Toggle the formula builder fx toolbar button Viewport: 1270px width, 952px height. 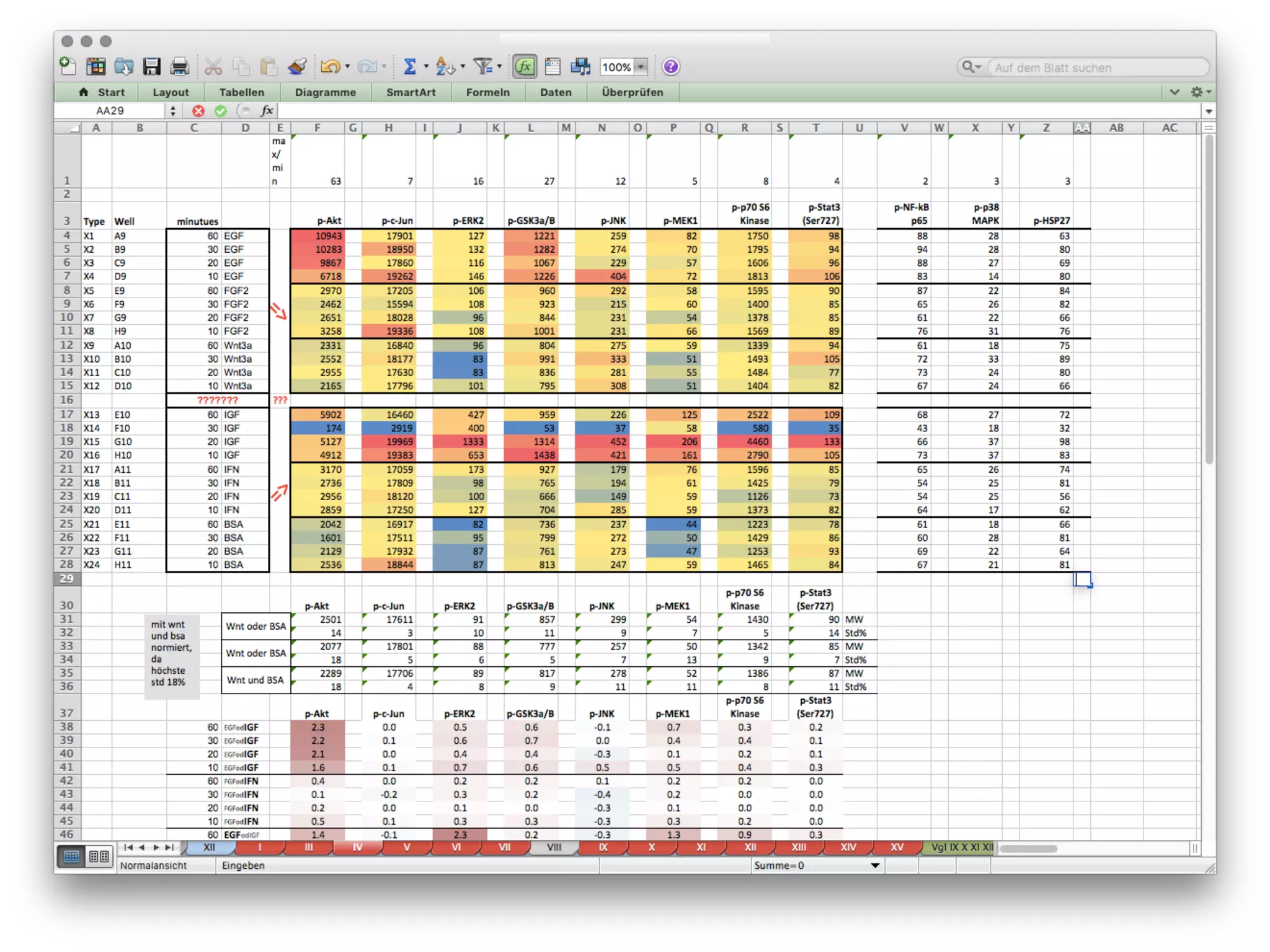(x=525, y=66)
